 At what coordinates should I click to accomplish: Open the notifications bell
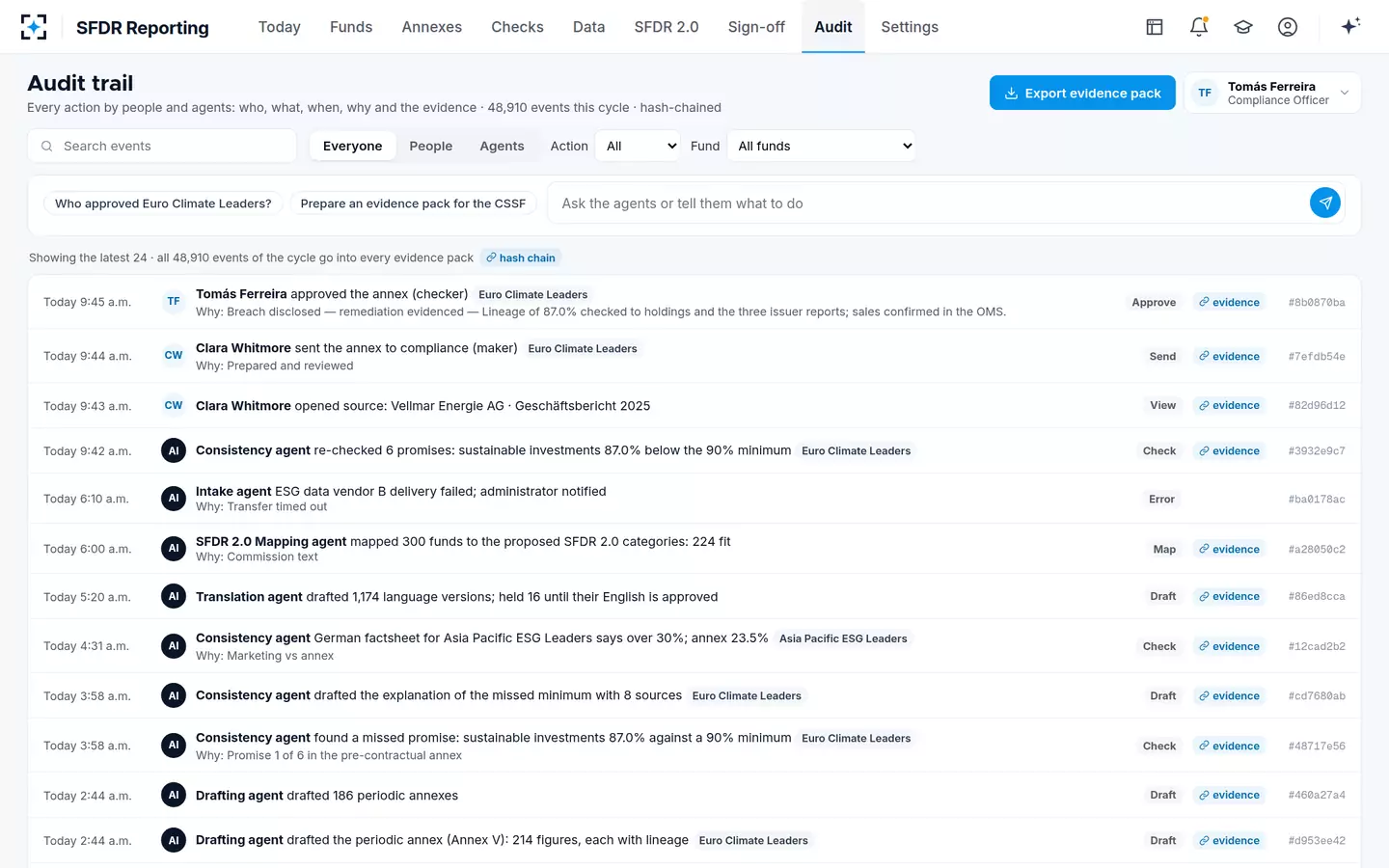[1199, 27]
